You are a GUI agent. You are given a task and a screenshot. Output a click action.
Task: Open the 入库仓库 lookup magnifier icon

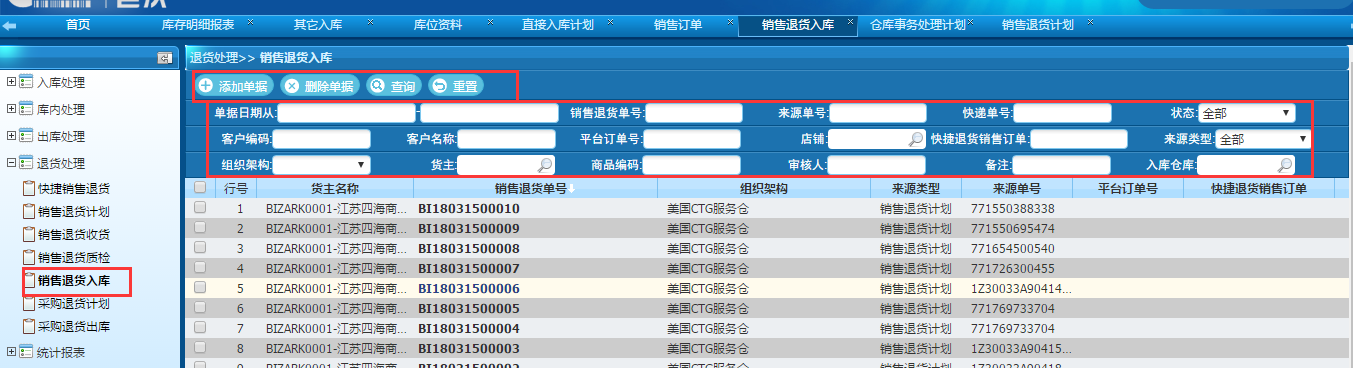click(1285, 165)
